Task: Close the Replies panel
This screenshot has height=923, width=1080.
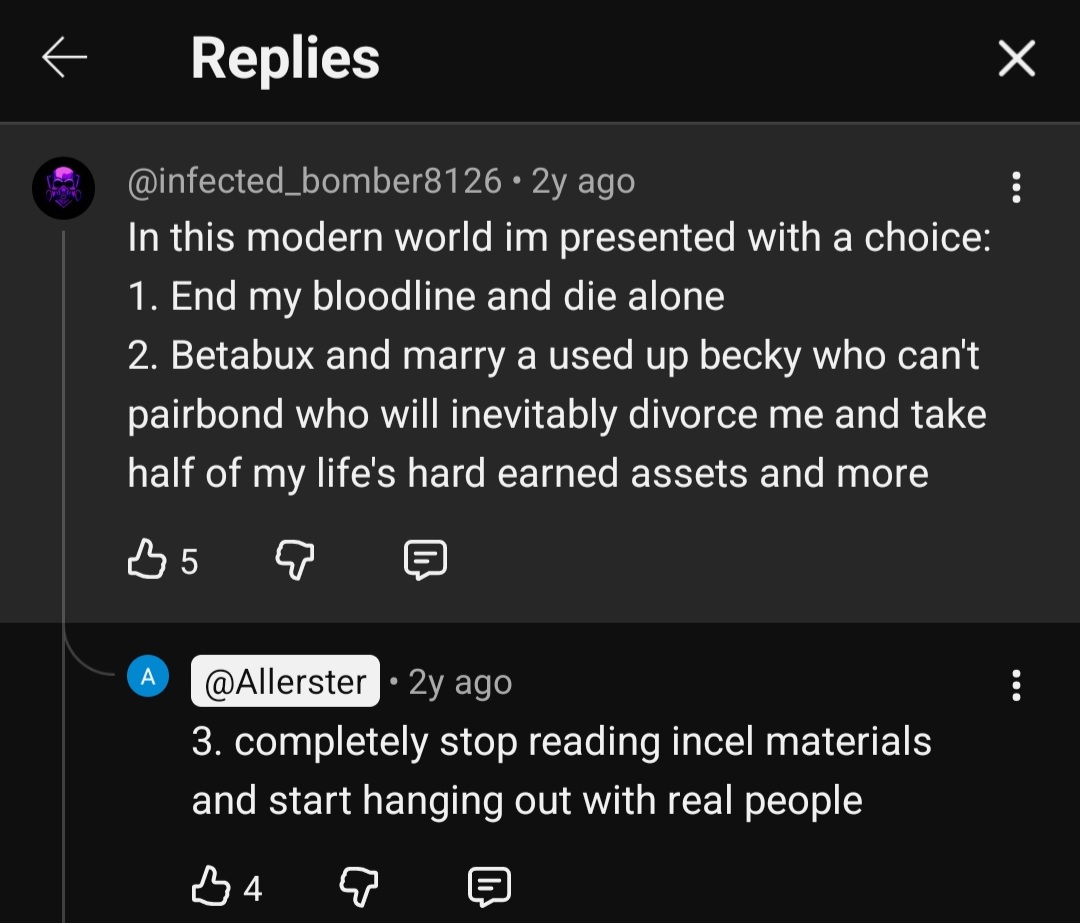Action: click(1016, 60)
